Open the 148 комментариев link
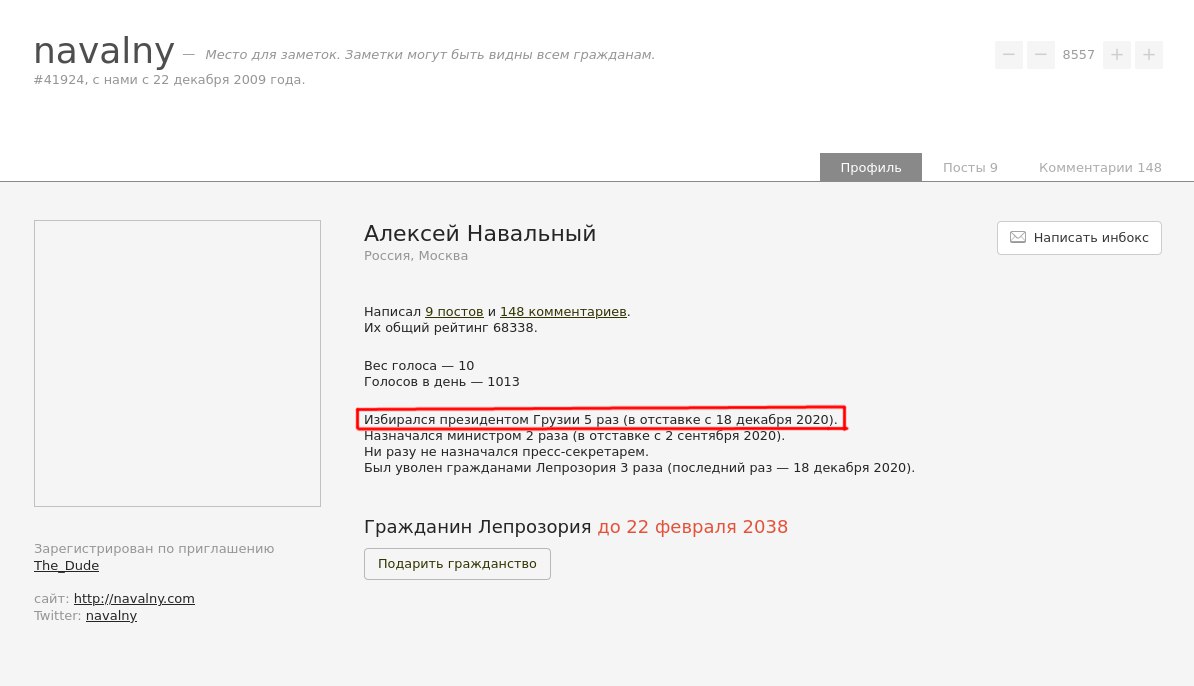This screenshot has width=1194, height=686. point(563,311)
